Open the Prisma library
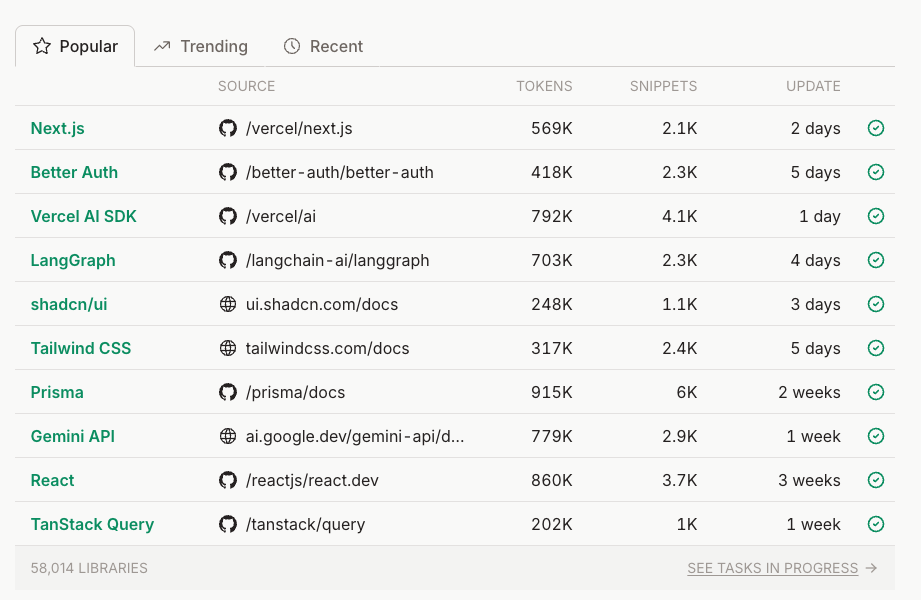Screen dimensions: 921x600 57,393
